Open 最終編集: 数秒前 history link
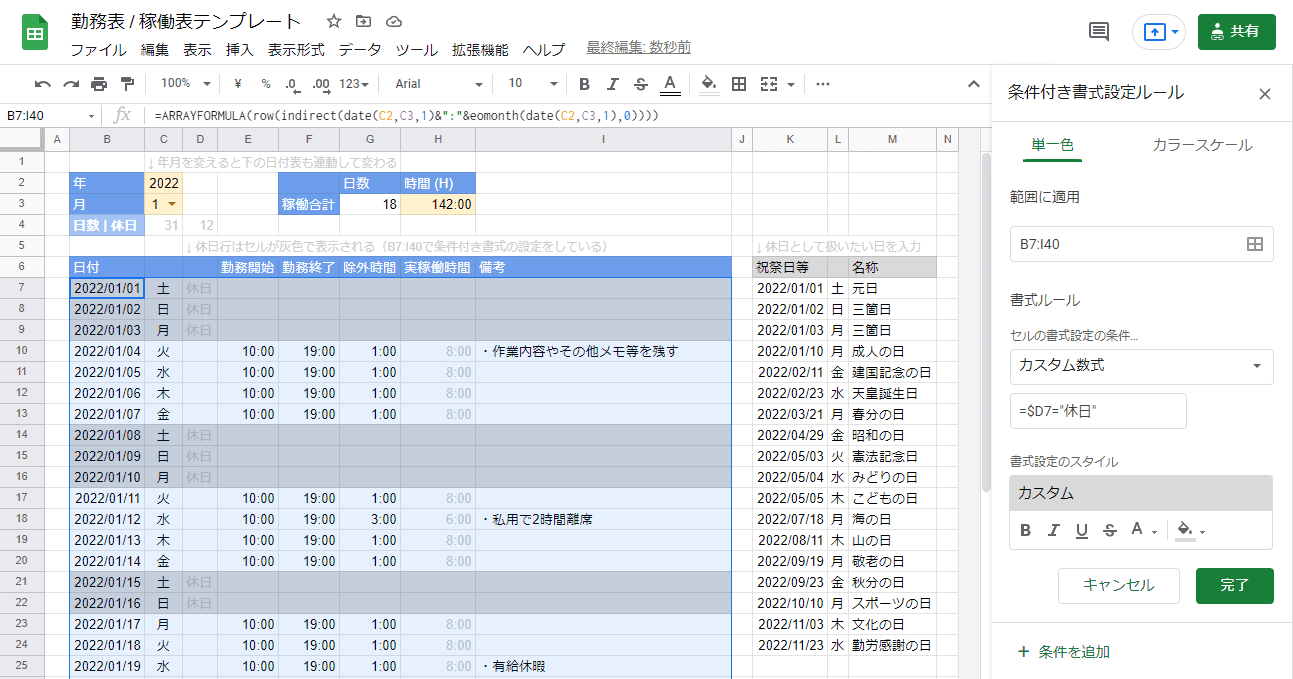The height and width of the screenshot is (679, 1293). (x=638, y=48)
